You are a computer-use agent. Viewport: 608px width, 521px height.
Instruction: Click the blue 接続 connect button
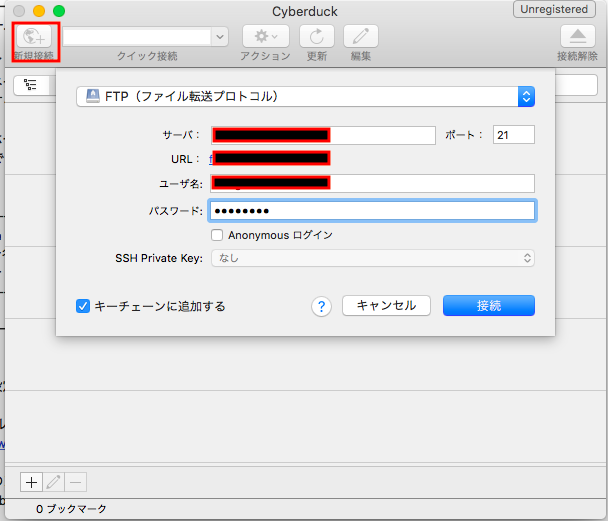click(x=489, y=306)
